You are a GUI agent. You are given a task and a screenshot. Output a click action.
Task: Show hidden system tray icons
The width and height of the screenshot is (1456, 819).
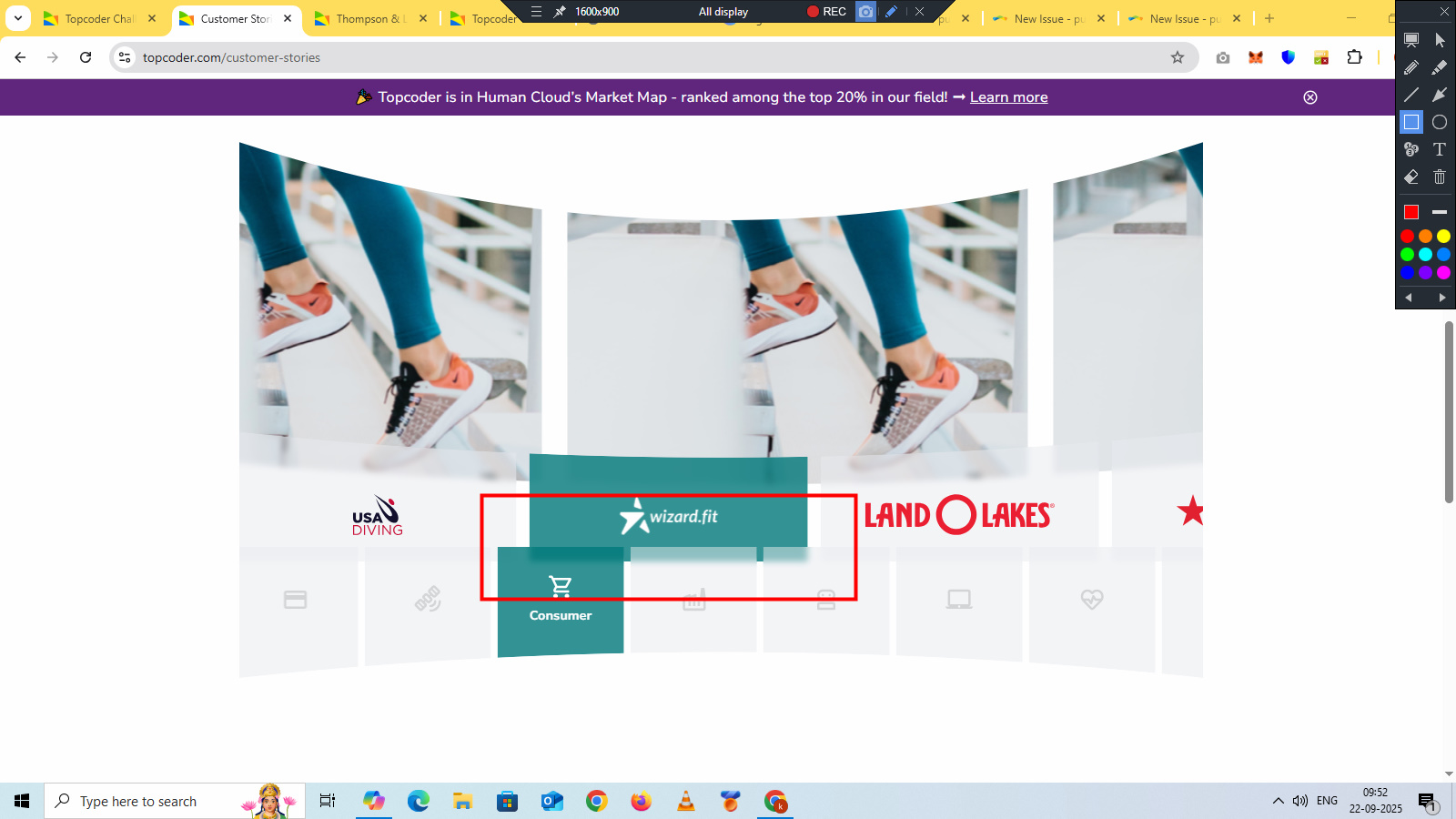click(x=1278, y=801)
